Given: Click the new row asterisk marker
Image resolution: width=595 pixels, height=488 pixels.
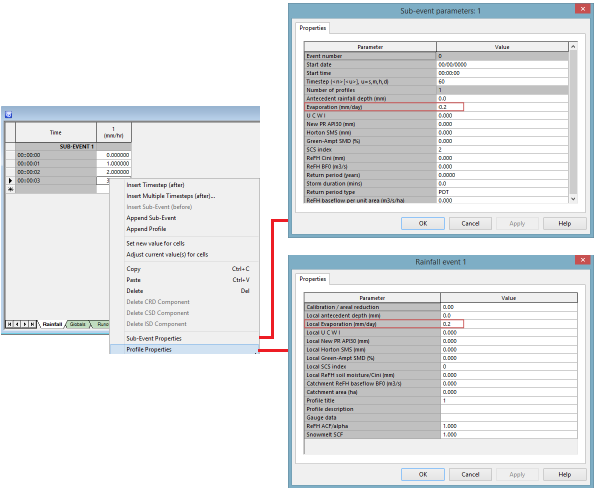Looking at the screenshot, I should click(x=10, y=189).
